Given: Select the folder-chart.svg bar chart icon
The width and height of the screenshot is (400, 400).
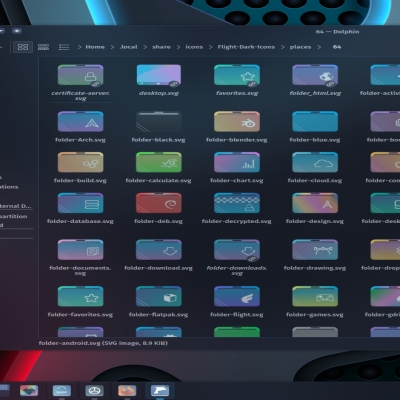Looking at the screenshot, I should (x=237, y=162).
